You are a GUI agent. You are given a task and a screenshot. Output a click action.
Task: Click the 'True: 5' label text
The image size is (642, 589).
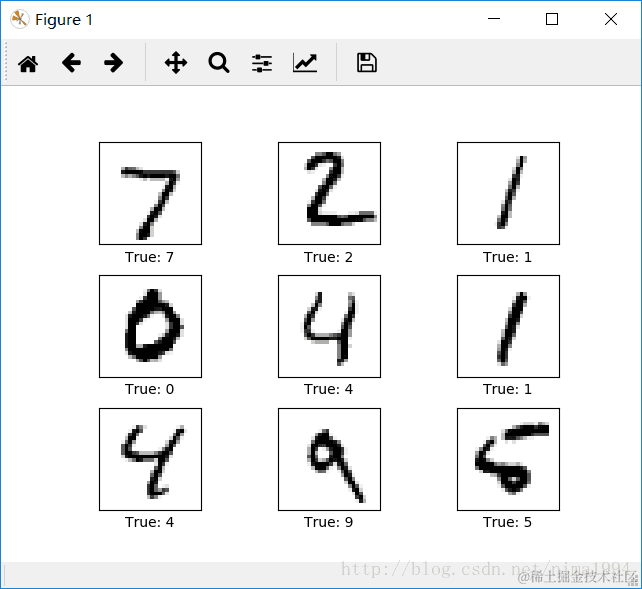[507, 522]
